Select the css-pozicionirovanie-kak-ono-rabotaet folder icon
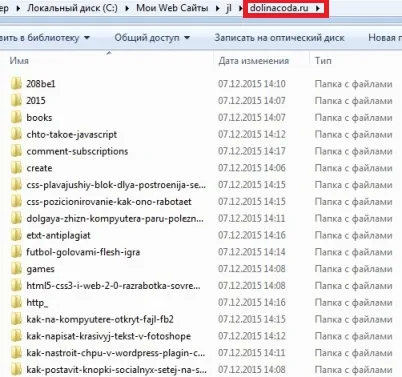Screen dimensions: 402x377 16,201
